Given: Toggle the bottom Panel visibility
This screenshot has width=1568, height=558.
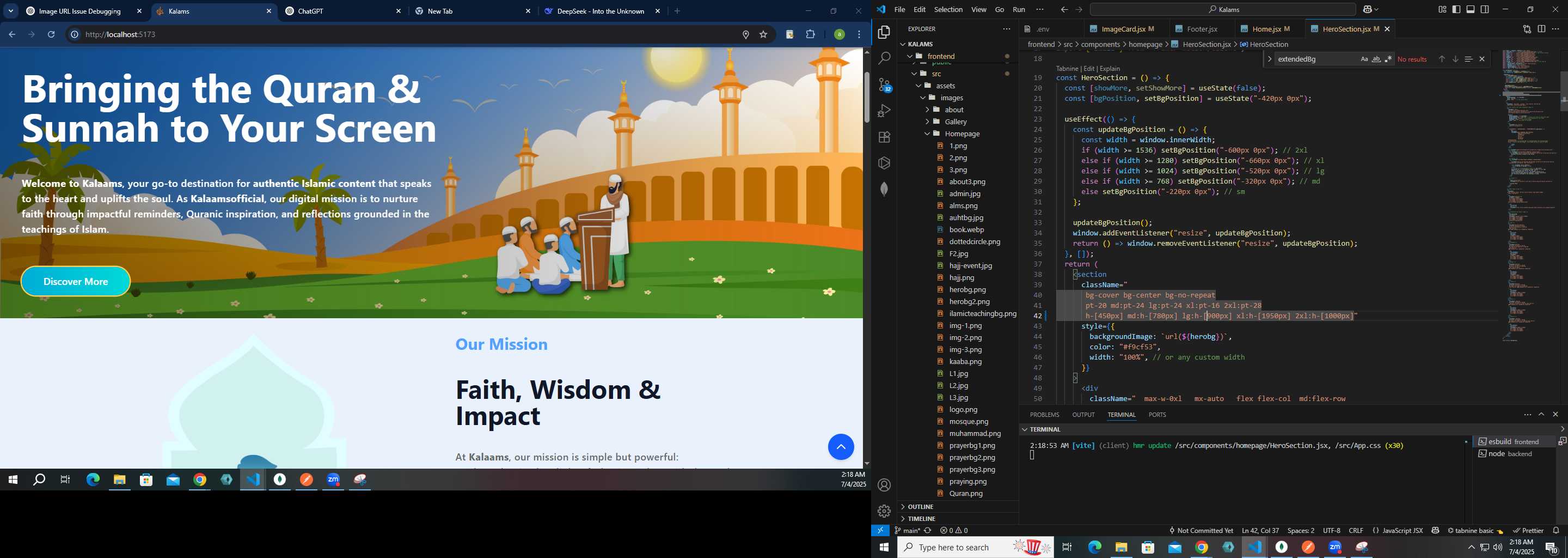Looking at the screenshot, I should (x=1471, y=9).
